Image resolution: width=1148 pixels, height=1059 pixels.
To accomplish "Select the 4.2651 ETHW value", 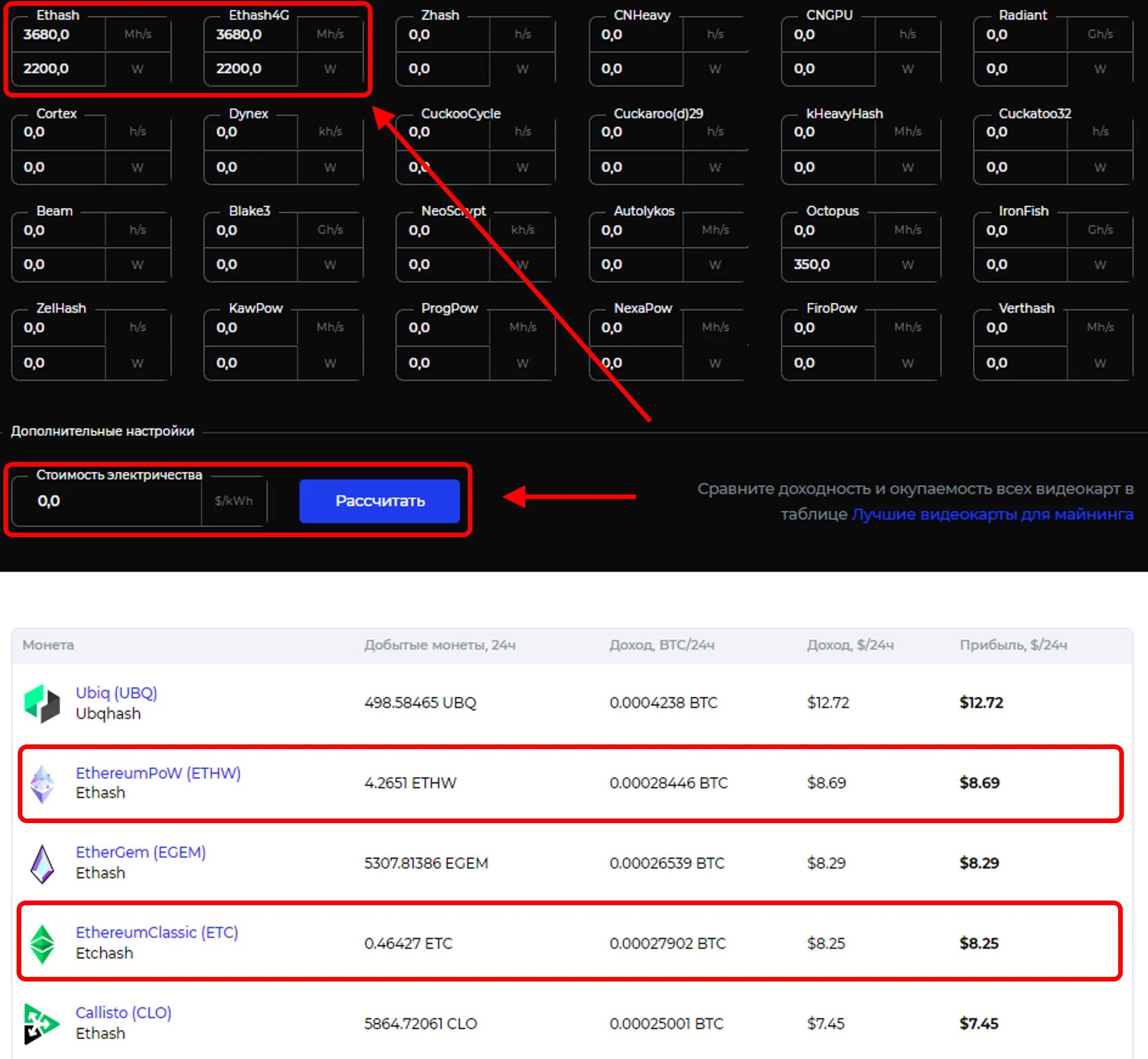I will pos(410,783).
